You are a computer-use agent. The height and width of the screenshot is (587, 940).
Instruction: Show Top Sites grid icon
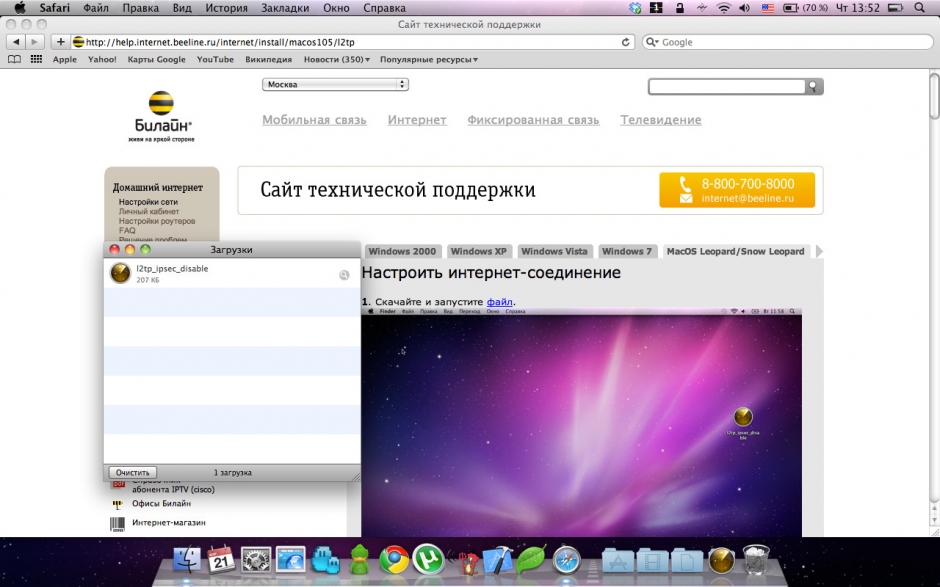click(x=37, y=59)
